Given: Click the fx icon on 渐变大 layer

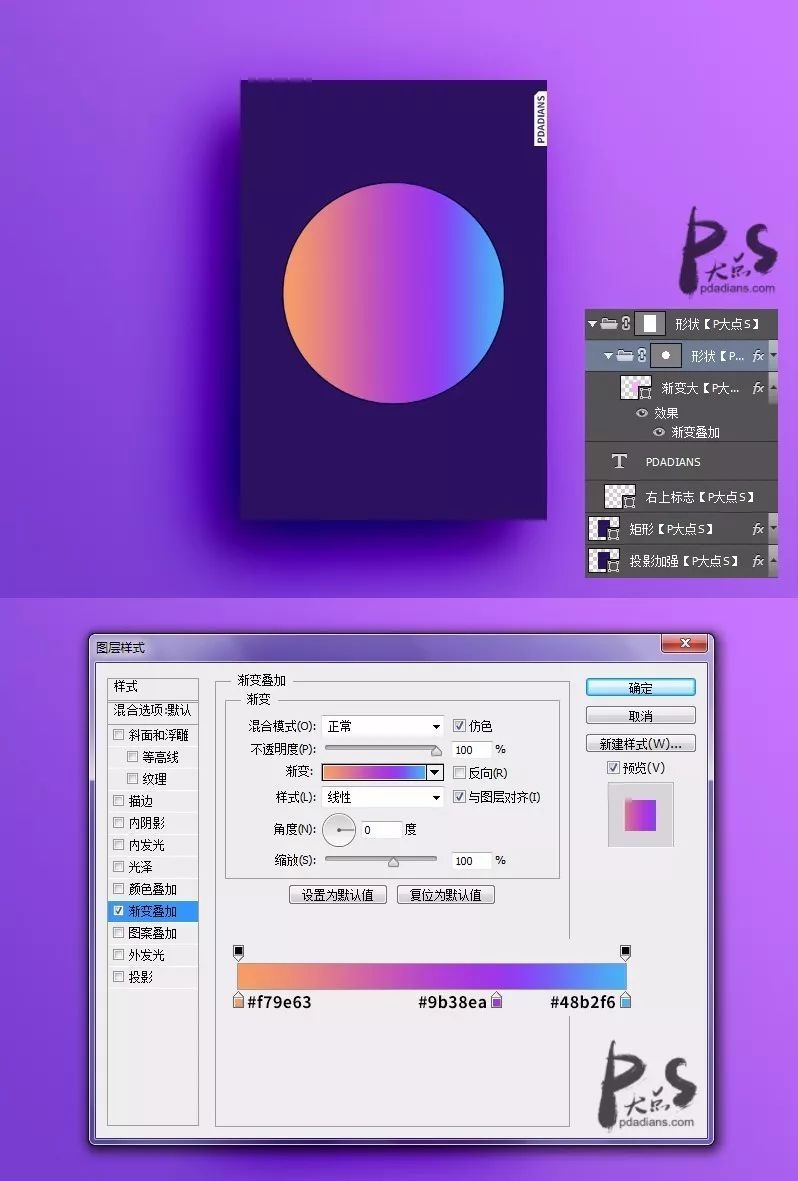Looking at the screenshot, I should (758, 389).
